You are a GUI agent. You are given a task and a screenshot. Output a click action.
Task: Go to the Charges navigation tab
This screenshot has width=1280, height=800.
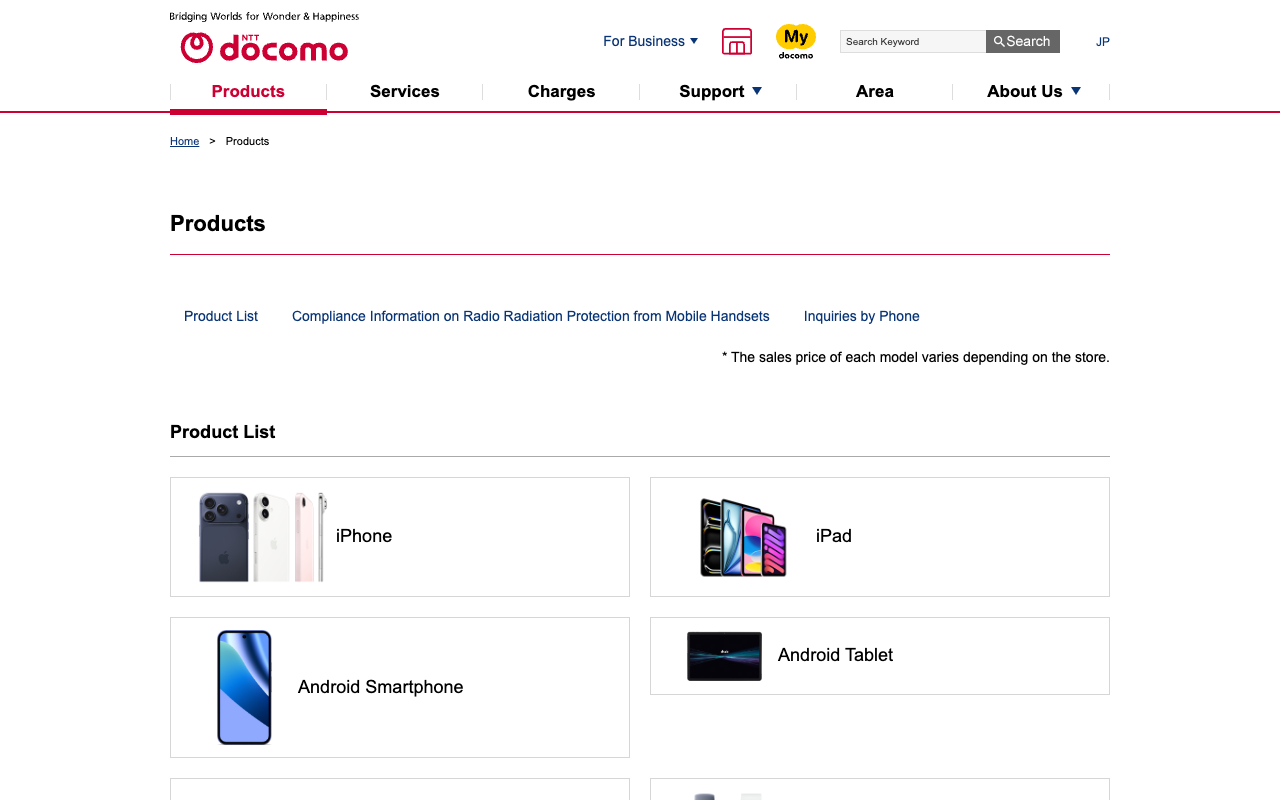(x=561, y=91)
